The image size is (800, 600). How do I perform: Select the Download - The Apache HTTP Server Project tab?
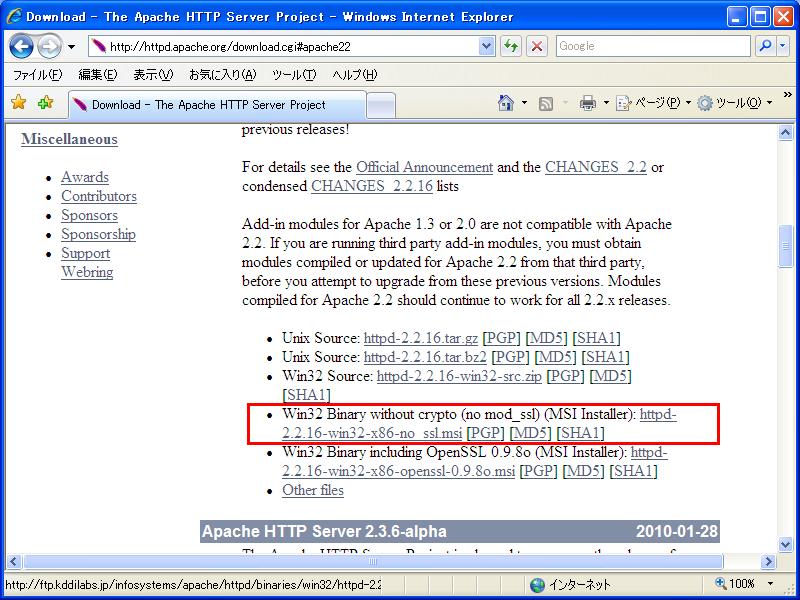217,105
